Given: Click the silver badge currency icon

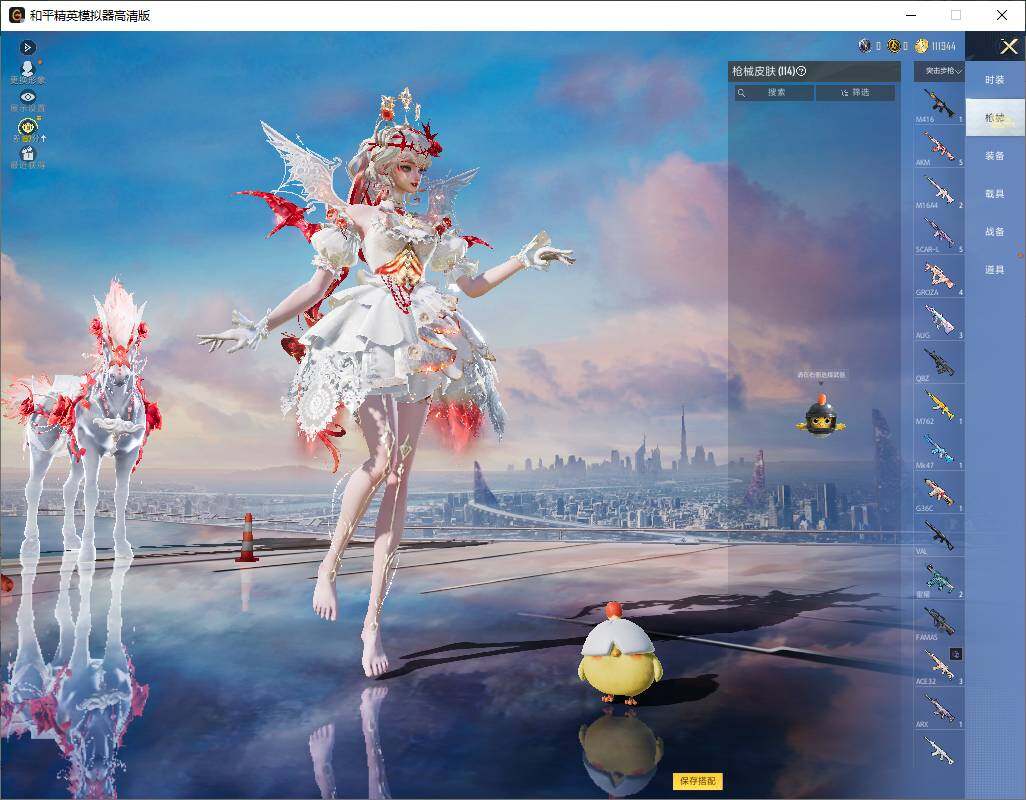Looking at the screenshot, I should coord(865,46).
